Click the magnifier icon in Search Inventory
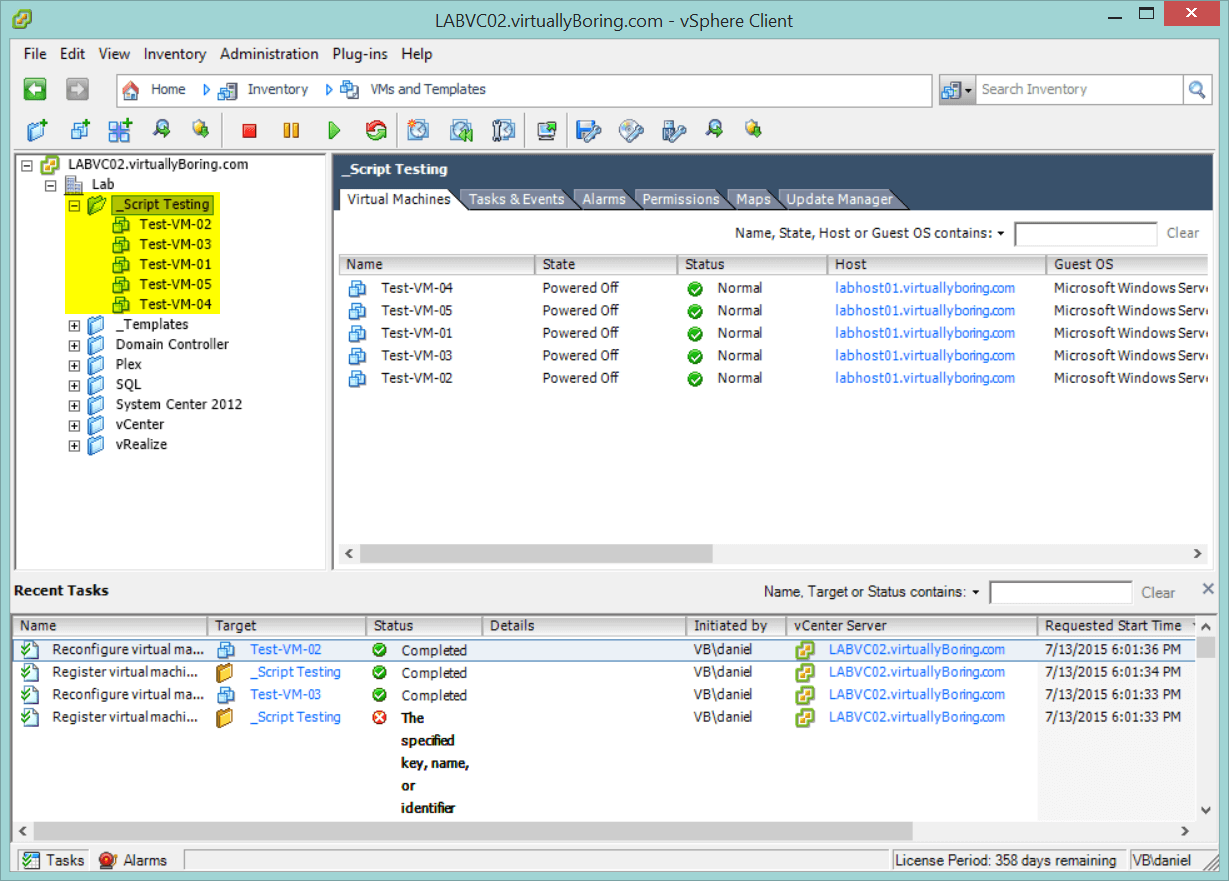Image resolution: width=1229 pixels, height=881 pixels. point(1196,90)
